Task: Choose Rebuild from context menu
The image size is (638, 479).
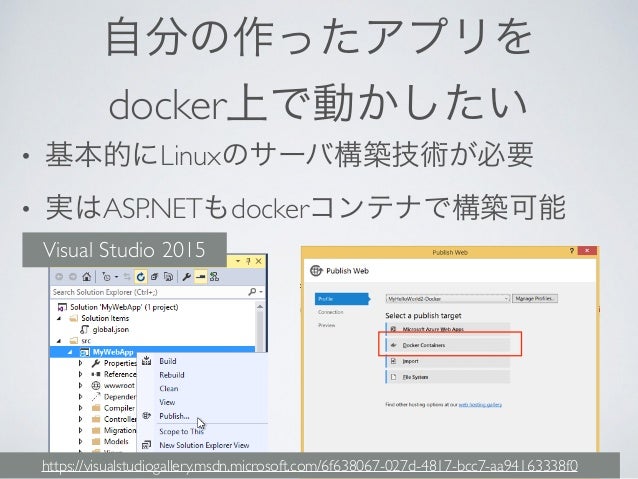Action: [172, 375]
